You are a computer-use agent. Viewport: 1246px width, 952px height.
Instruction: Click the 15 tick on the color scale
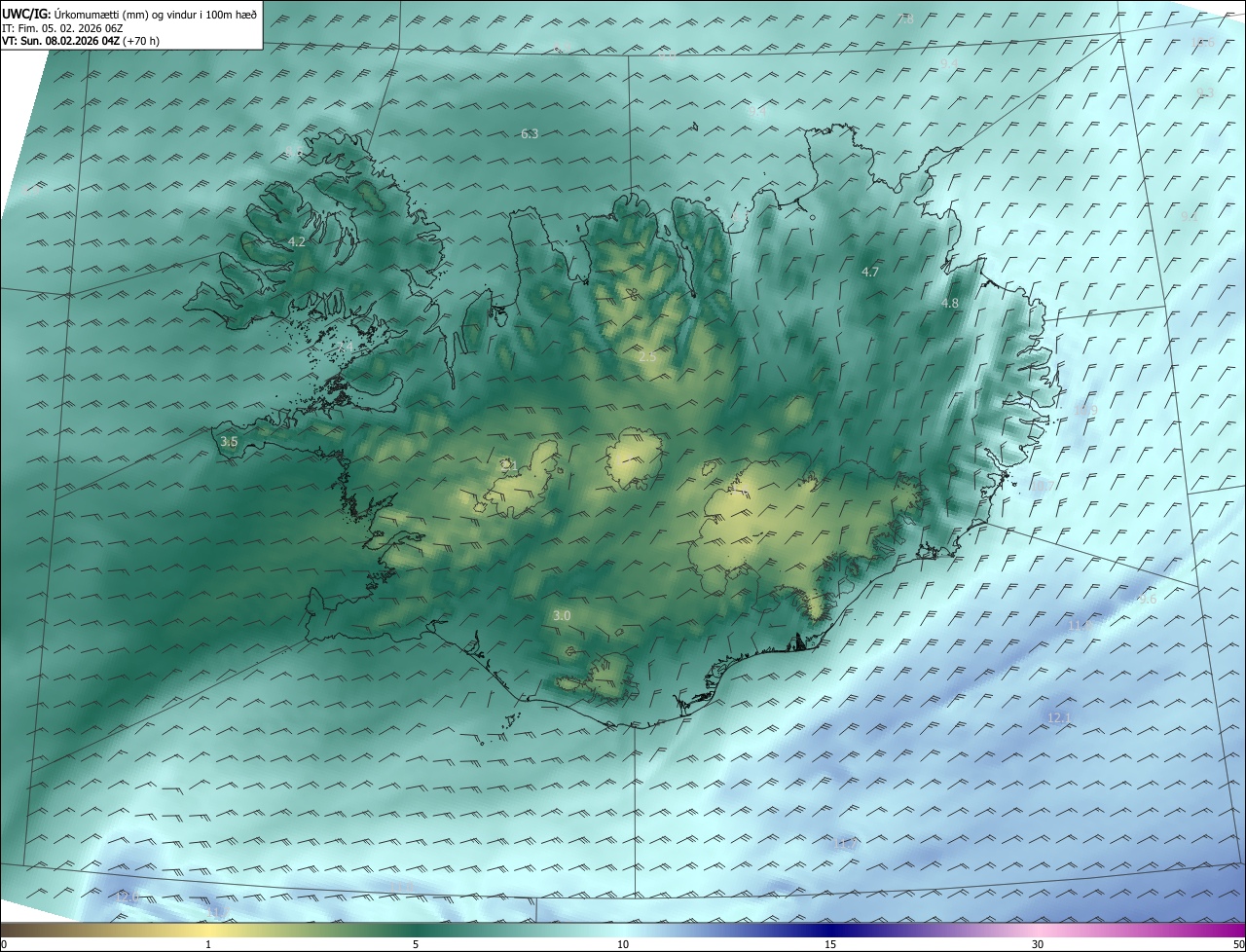(830, 944)
